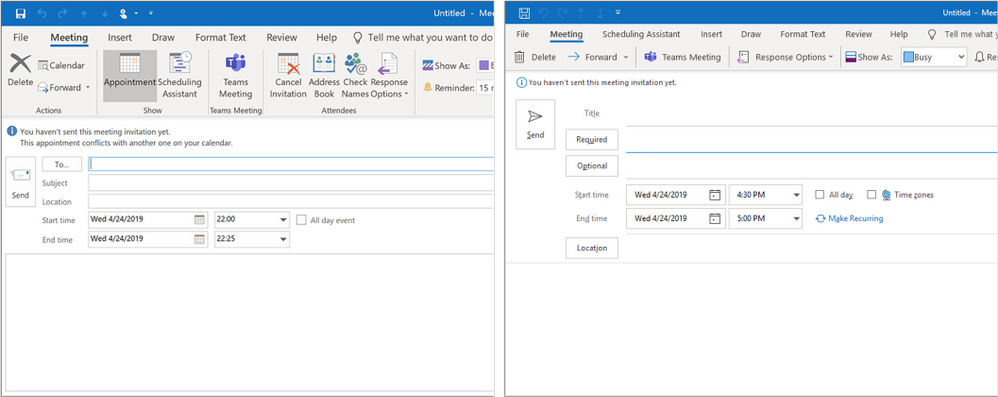
Task: Click Undo icon in left window title bar
Action: click(41, 13)
